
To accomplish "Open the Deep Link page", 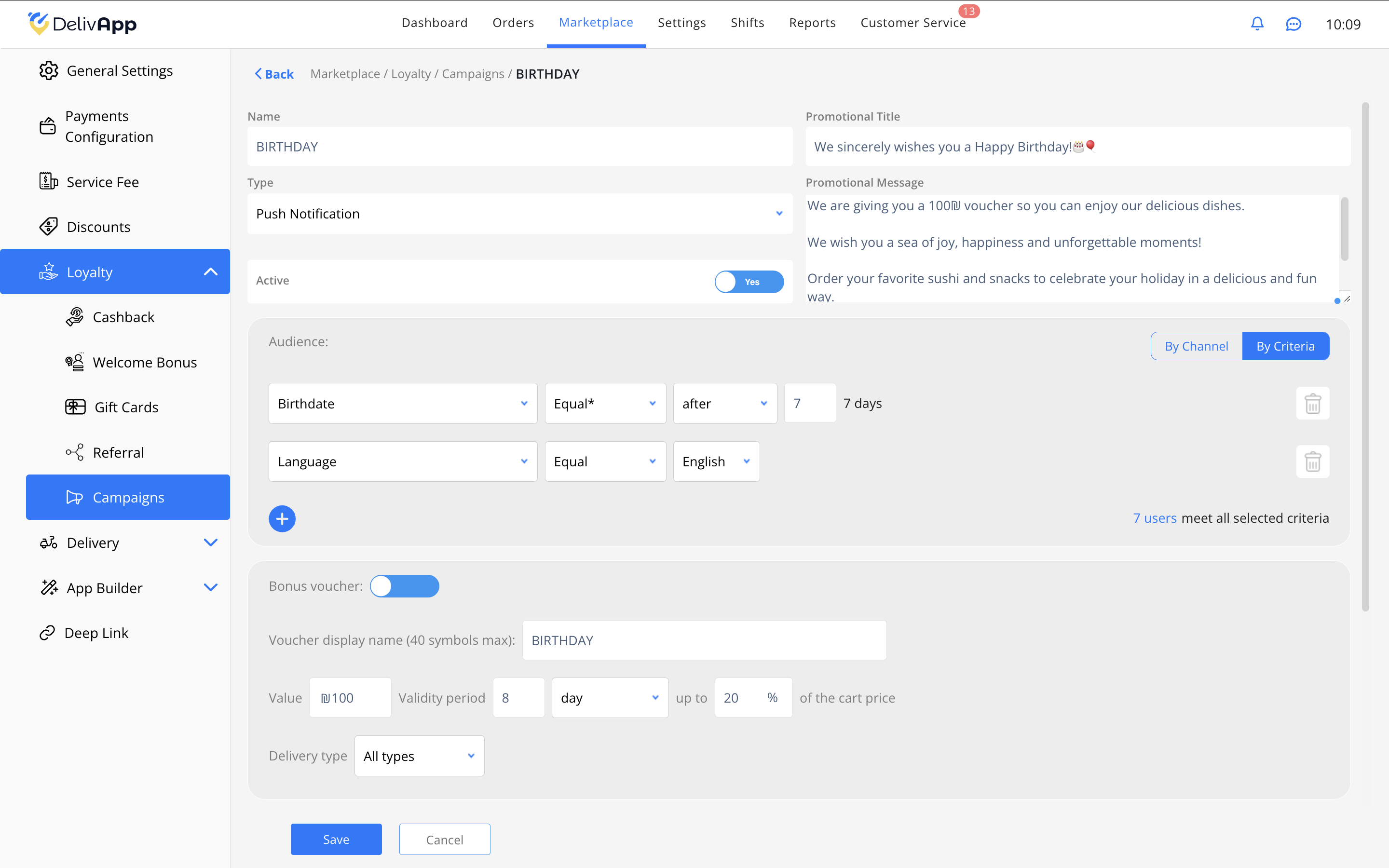I will 96,633.
